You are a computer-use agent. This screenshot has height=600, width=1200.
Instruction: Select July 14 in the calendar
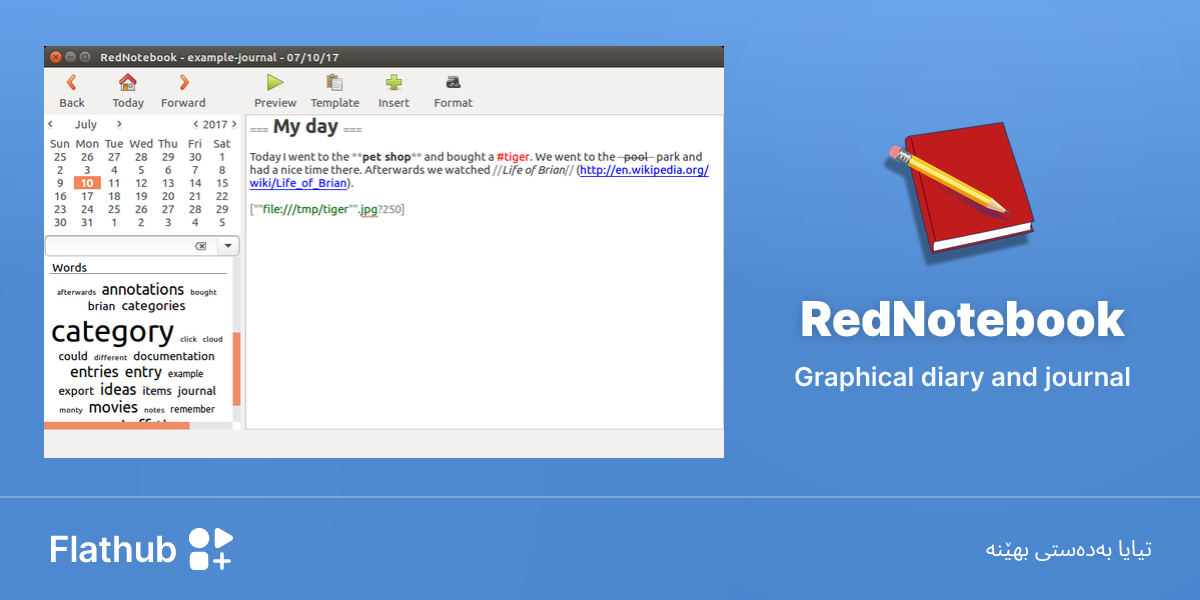195,183
